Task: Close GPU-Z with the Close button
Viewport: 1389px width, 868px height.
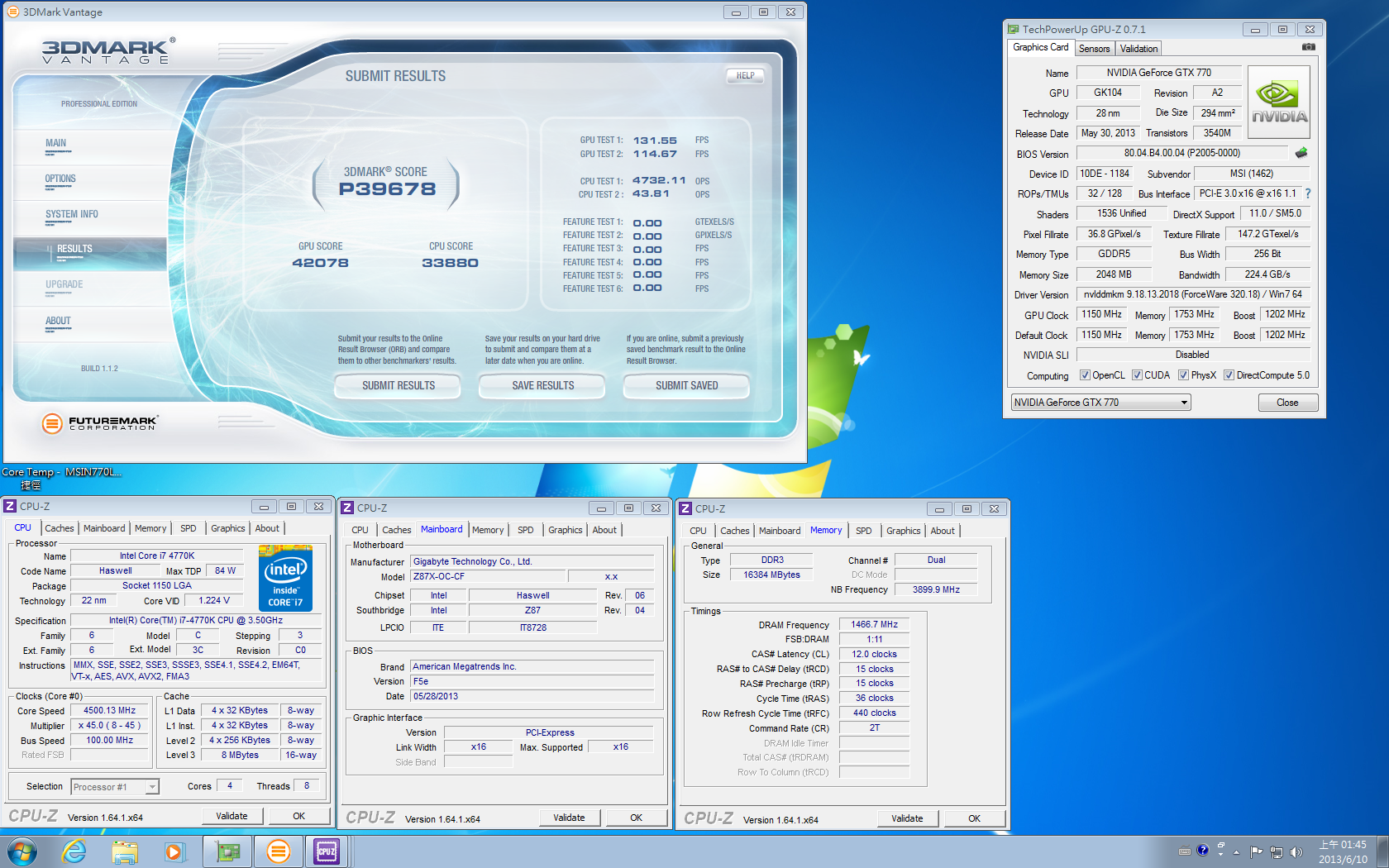Action: click(1287, 403)
